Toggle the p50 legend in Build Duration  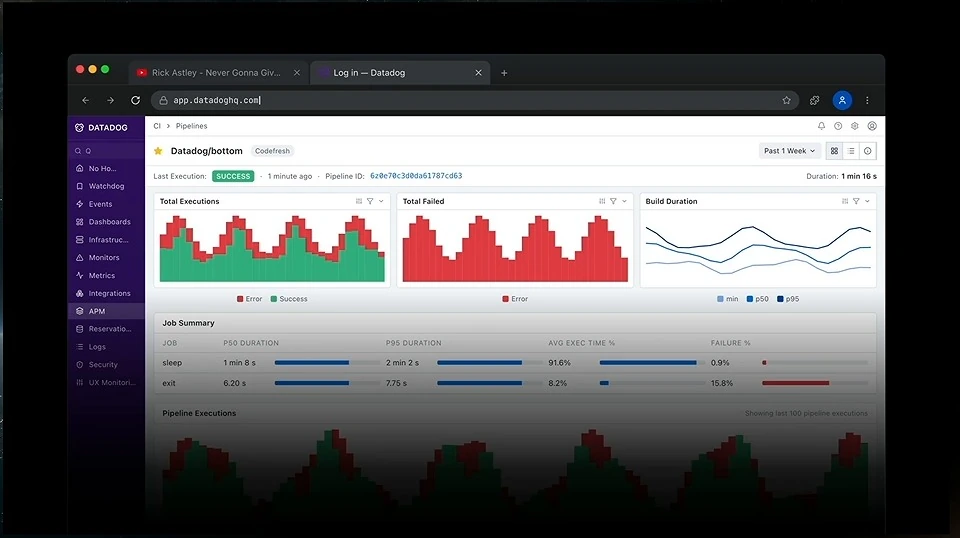pyautogui.click(x=757, y=299)
